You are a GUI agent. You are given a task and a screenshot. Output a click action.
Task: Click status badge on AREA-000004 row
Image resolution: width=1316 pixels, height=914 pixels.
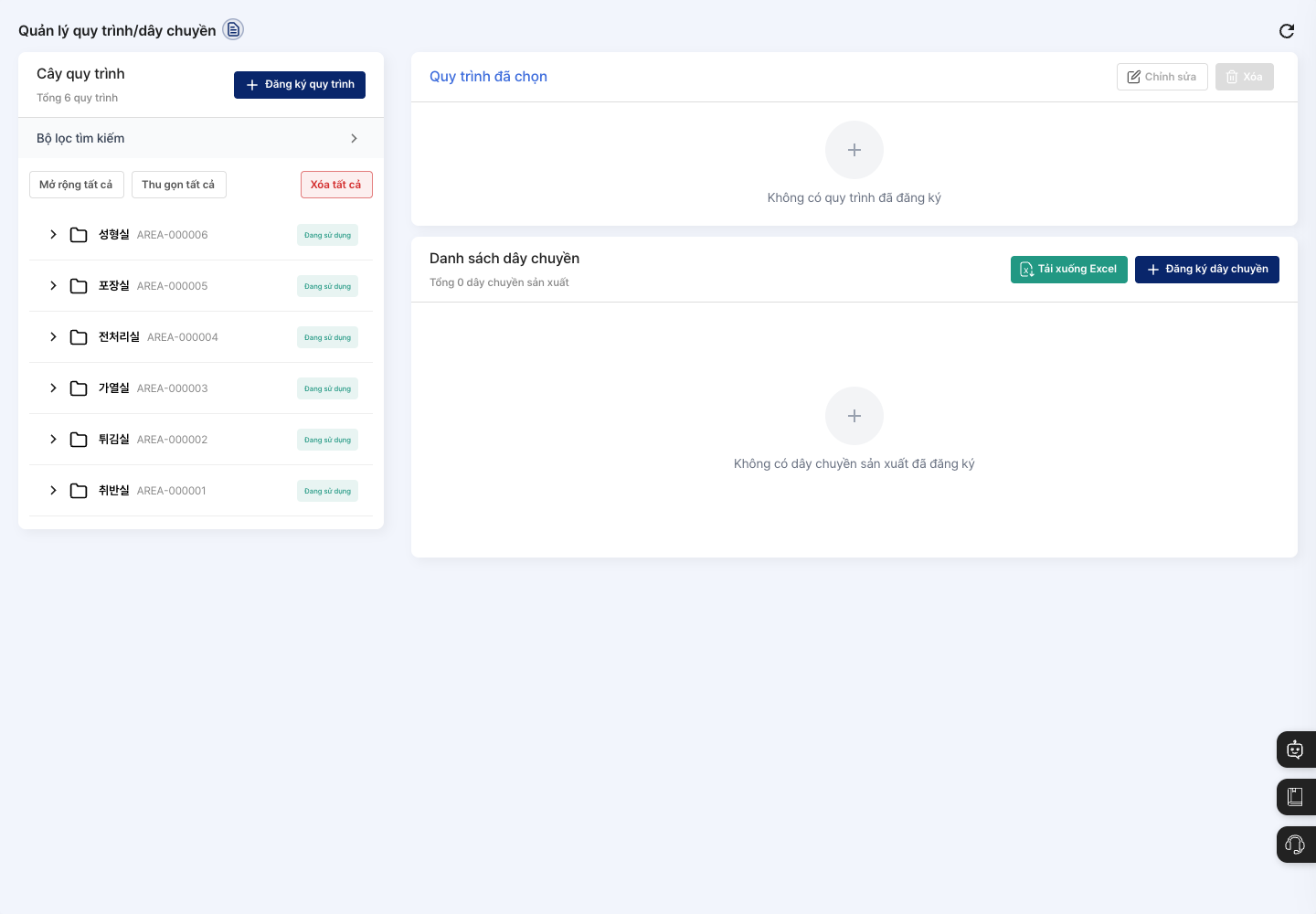click(327, 337)
